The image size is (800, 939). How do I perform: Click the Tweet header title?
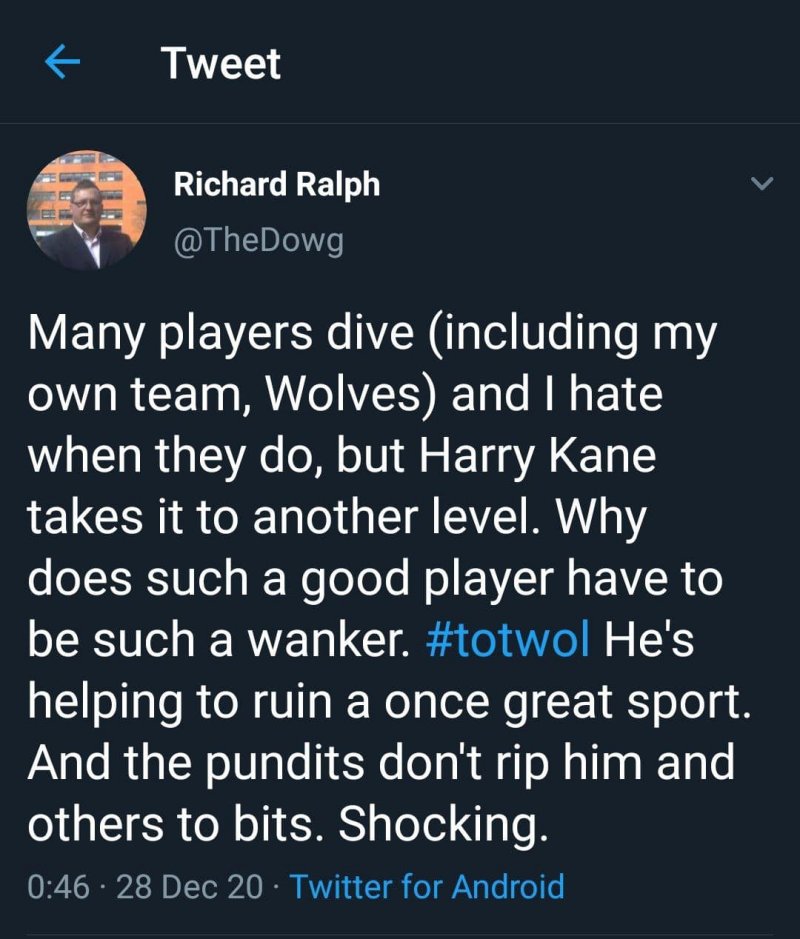click(221, 64)
